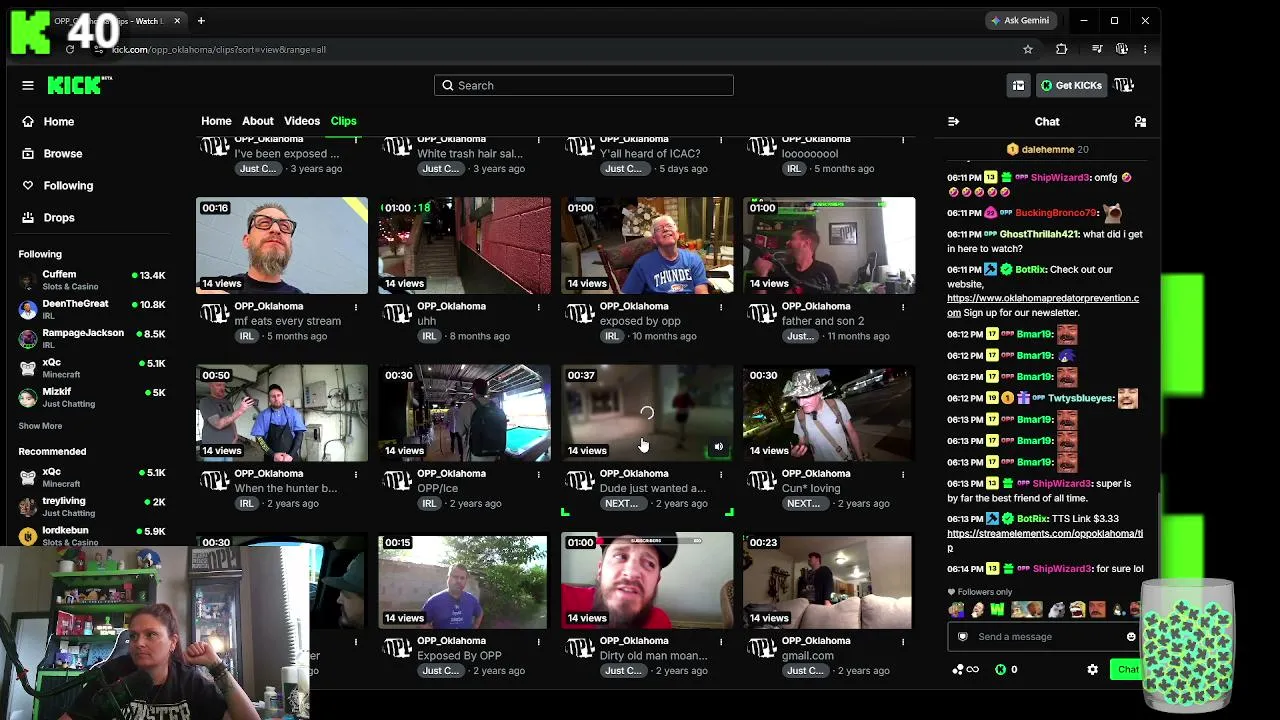Open a new browser tab
Image resolution: width=1280 pixels, height=720 pixels.
coord(201,20)
